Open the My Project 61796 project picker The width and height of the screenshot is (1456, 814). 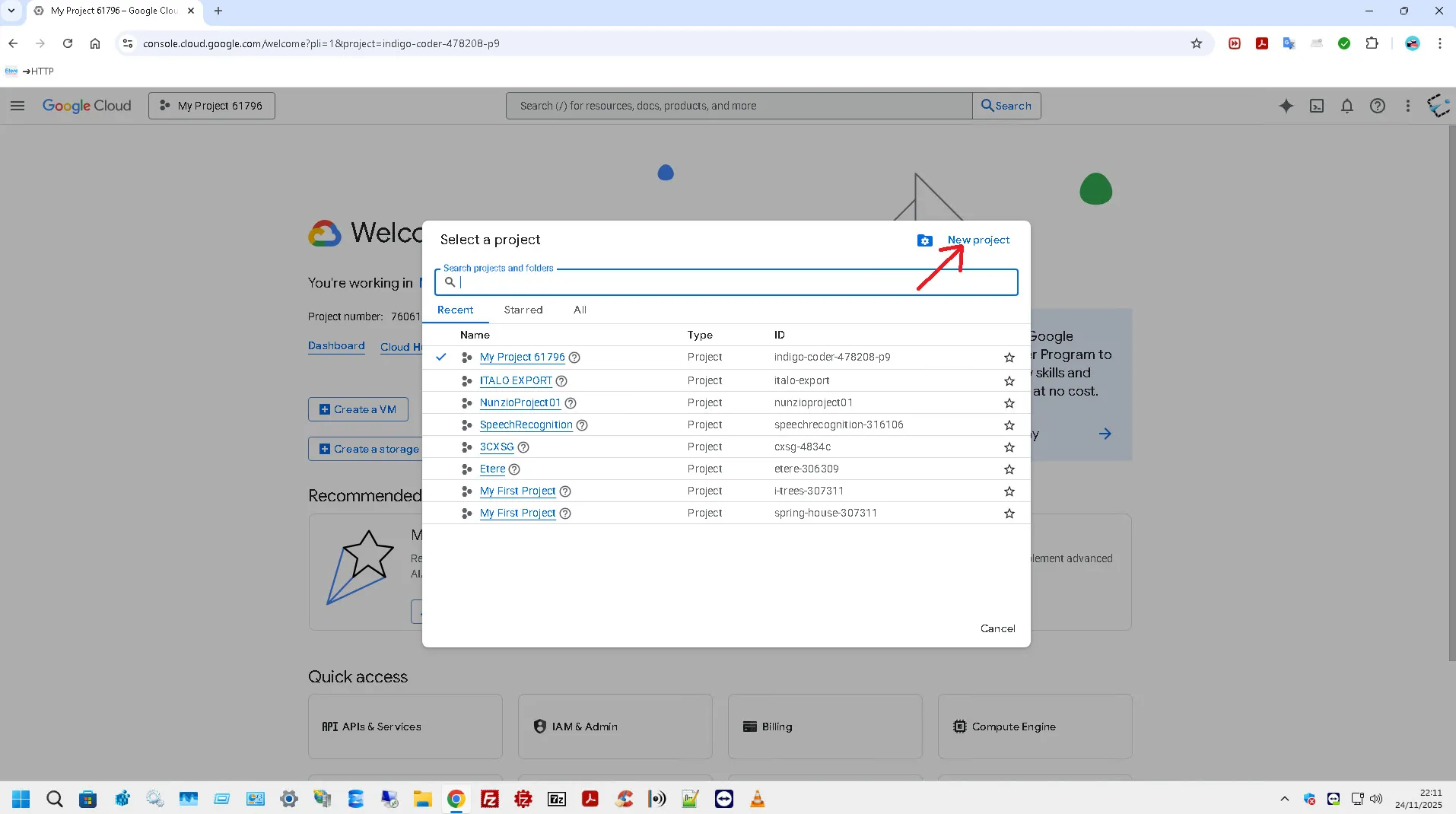[211, 106]
